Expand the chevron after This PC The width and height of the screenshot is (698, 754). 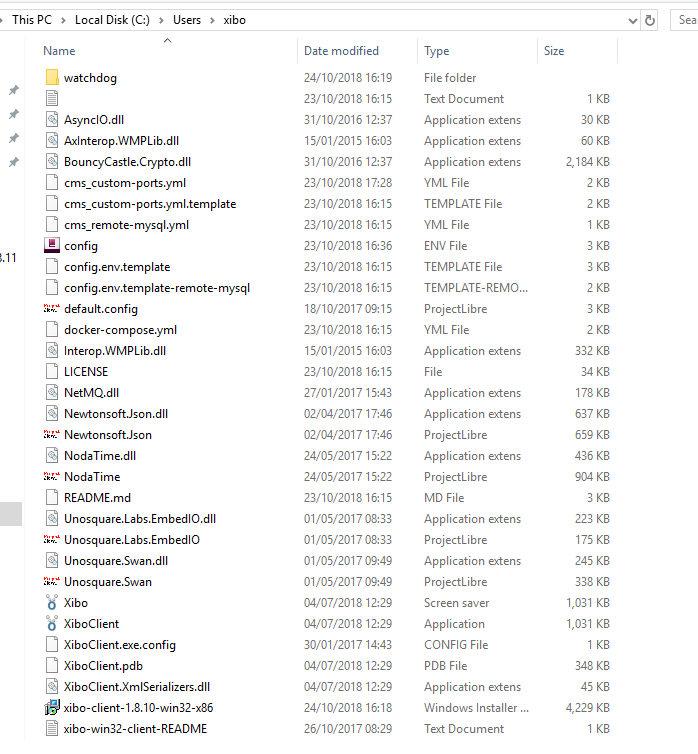[x=63, y=20]
